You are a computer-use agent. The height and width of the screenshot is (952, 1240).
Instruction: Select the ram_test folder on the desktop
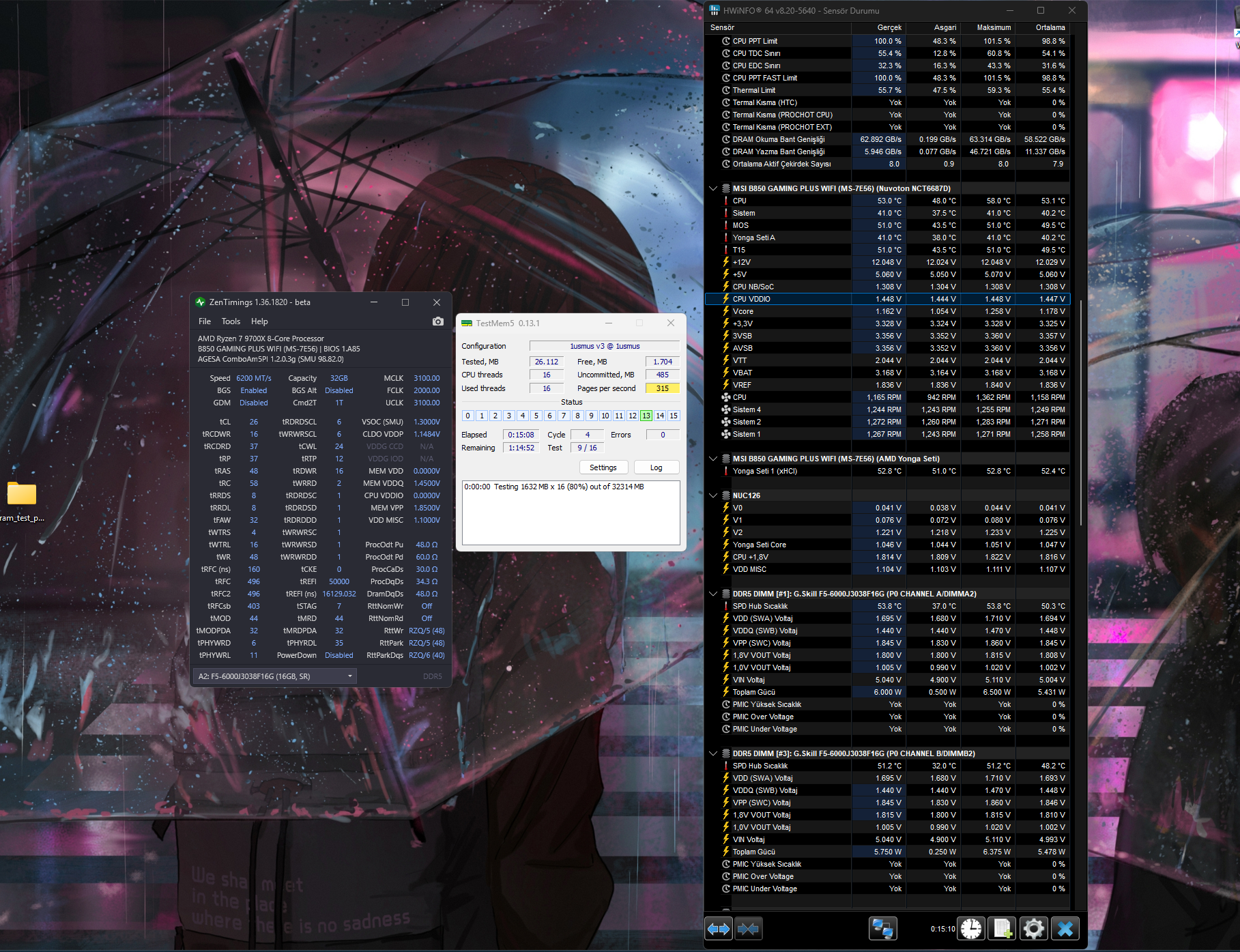point(22,501)
